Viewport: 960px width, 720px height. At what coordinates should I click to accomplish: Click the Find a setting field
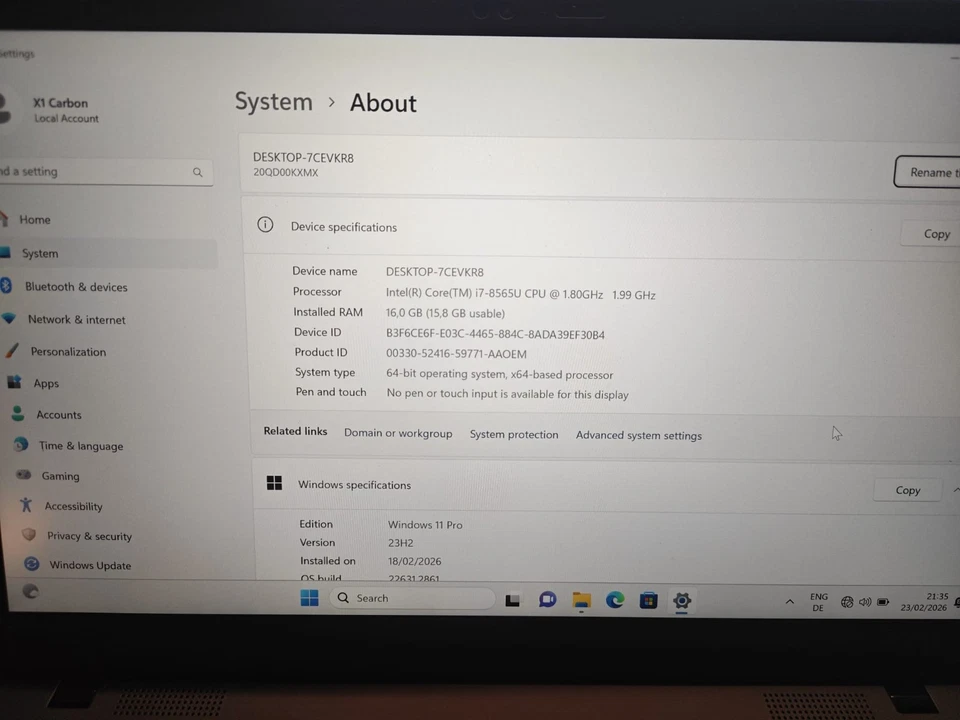click(x=105, y=172)
